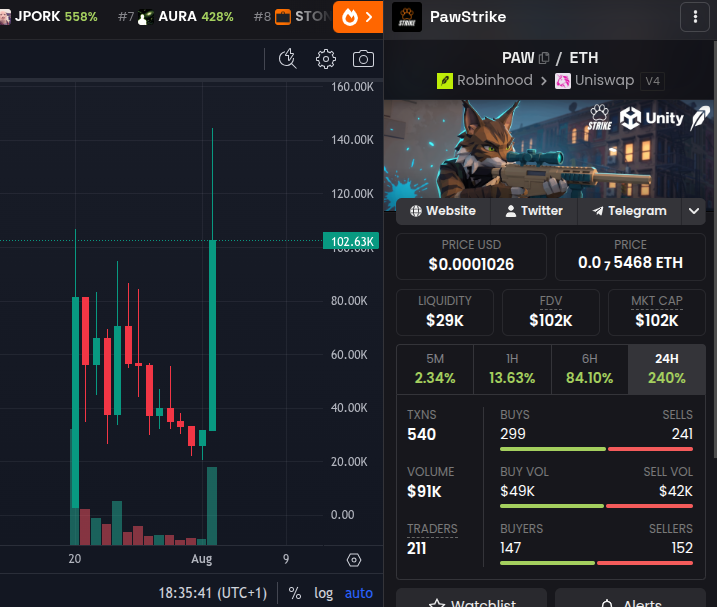Open PawStrike Website link
717x607 pixels.
(x=443, y=211)
